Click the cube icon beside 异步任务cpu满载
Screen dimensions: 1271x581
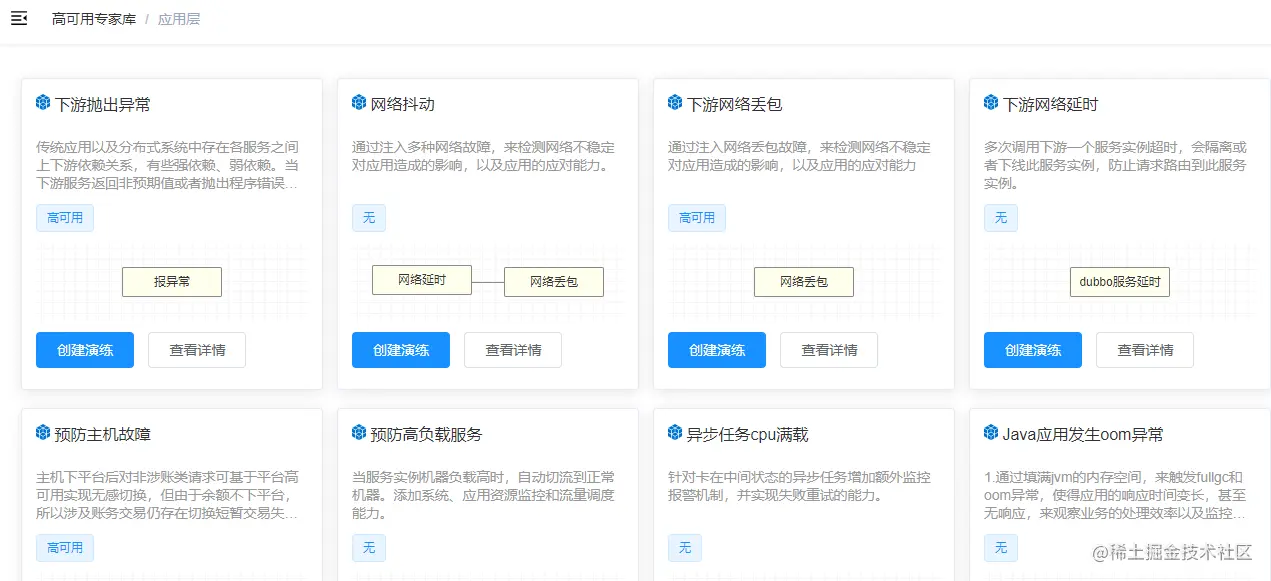[675, 433]
